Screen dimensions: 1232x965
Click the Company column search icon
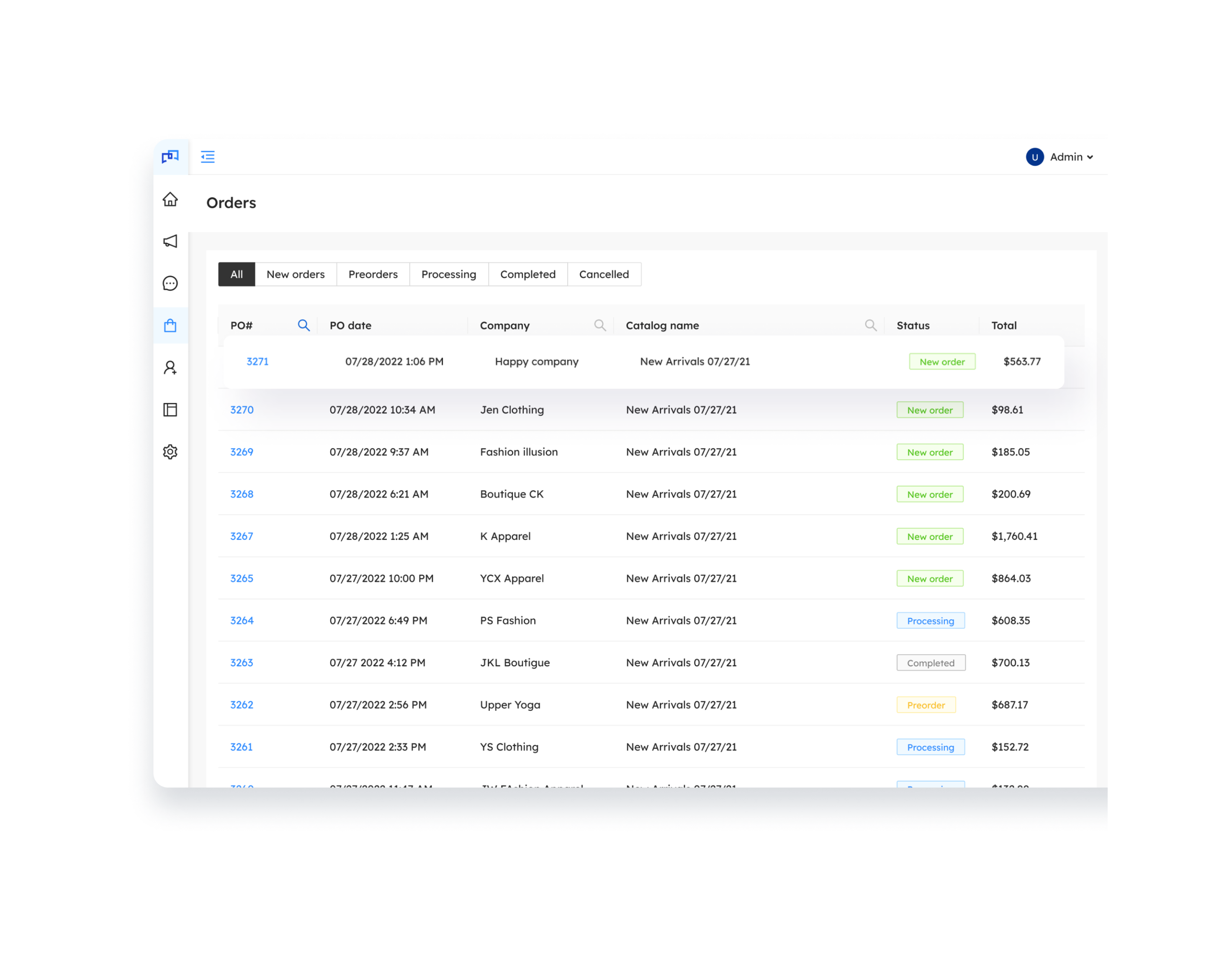coord(599,325)
